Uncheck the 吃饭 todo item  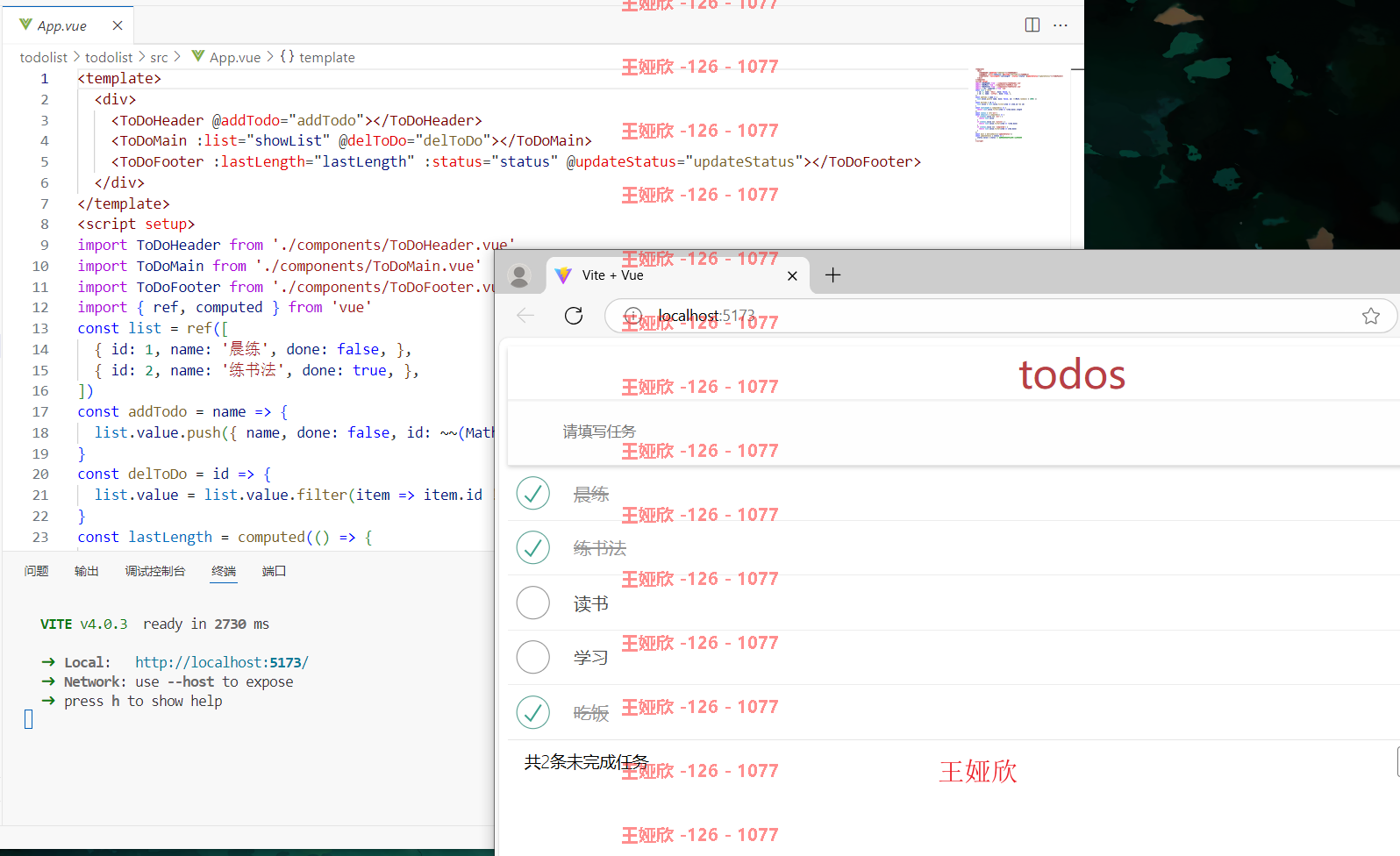coord(533,712)
